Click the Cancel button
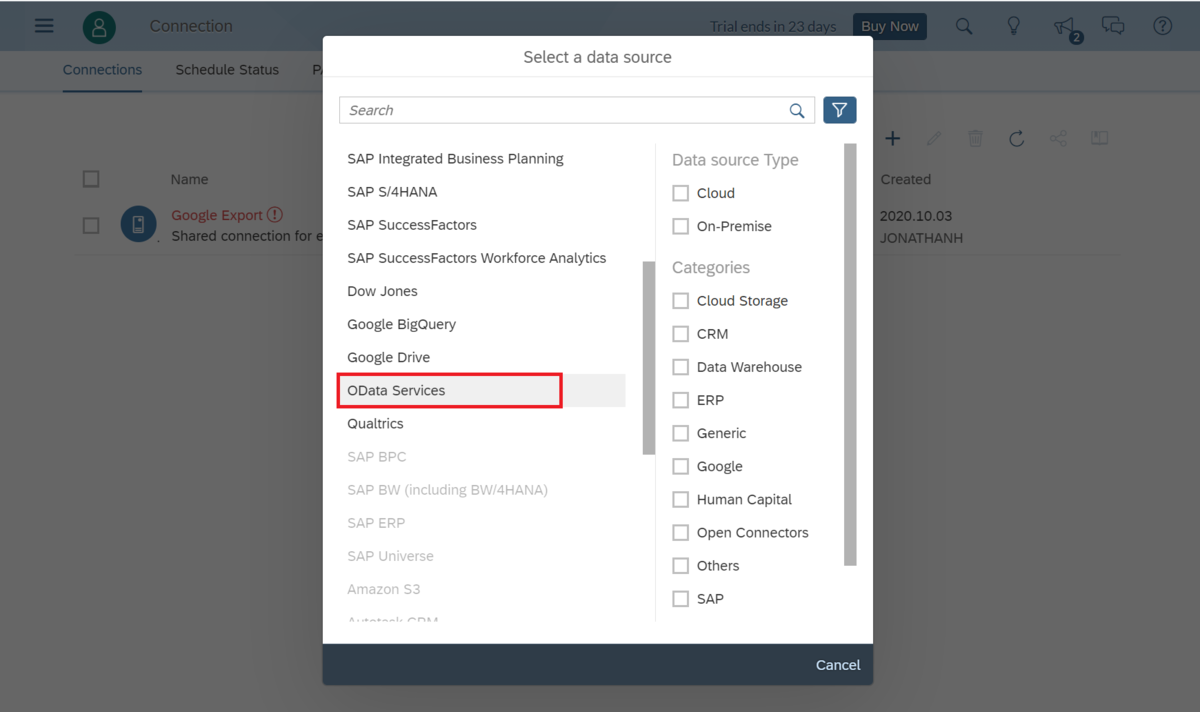Screen dimensions: 1200x712 [x=838, y=665]
